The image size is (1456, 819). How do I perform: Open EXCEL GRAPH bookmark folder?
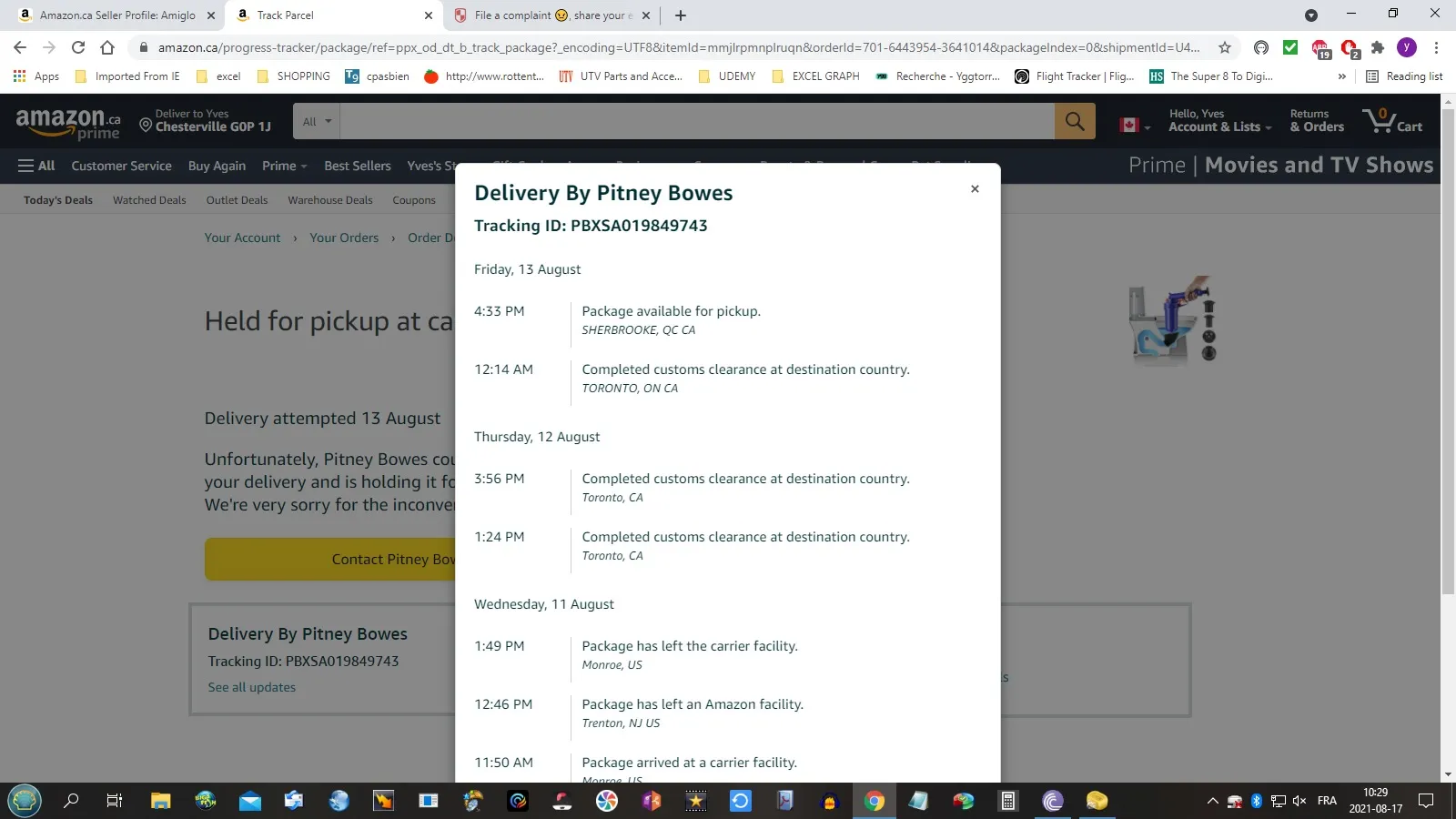coord(816,76)
